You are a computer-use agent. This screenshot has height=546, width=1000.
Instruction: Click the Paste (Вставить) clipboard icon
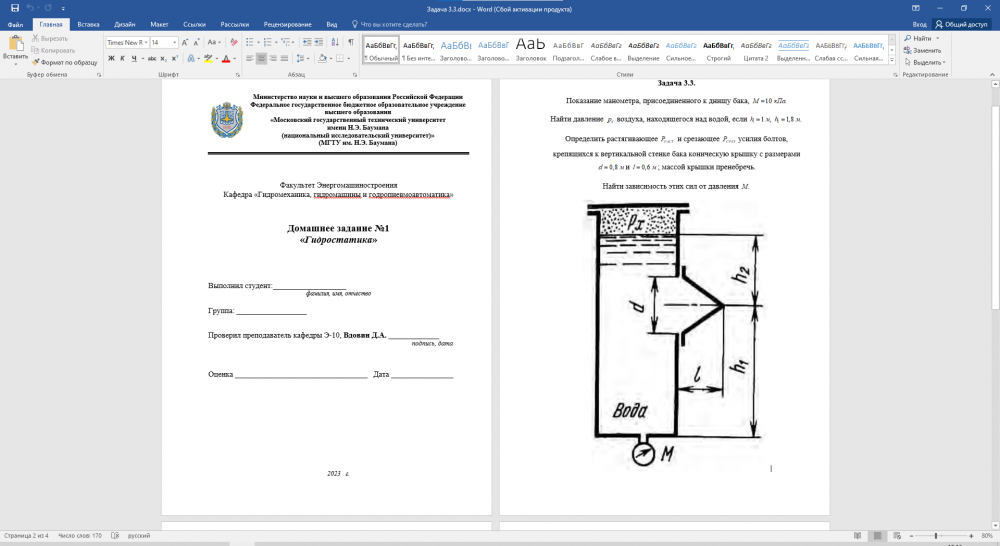[15, 43]
